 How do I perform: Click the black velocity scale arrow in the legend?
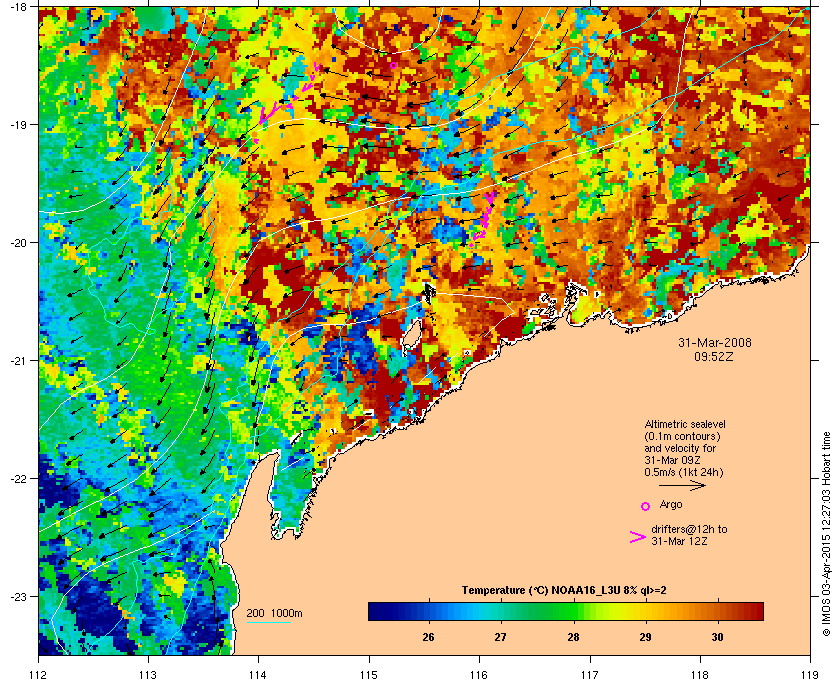[x=682, y=486]
